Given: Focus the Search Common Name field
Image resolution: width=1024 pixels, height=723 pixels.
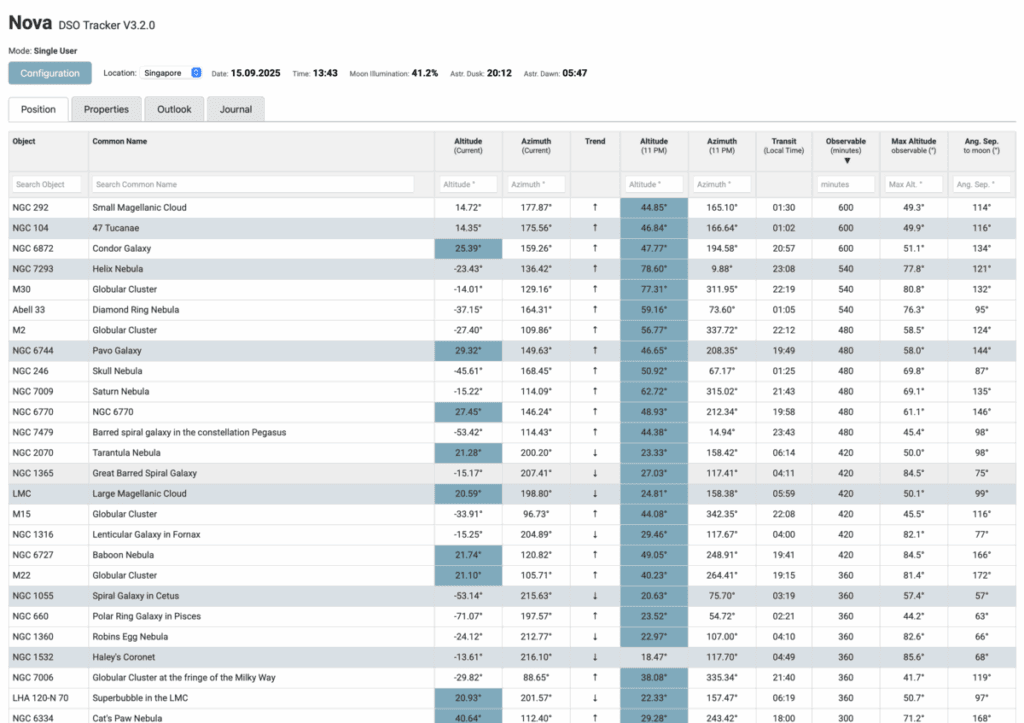Looking at the screenshot, I should click(252, 184).
